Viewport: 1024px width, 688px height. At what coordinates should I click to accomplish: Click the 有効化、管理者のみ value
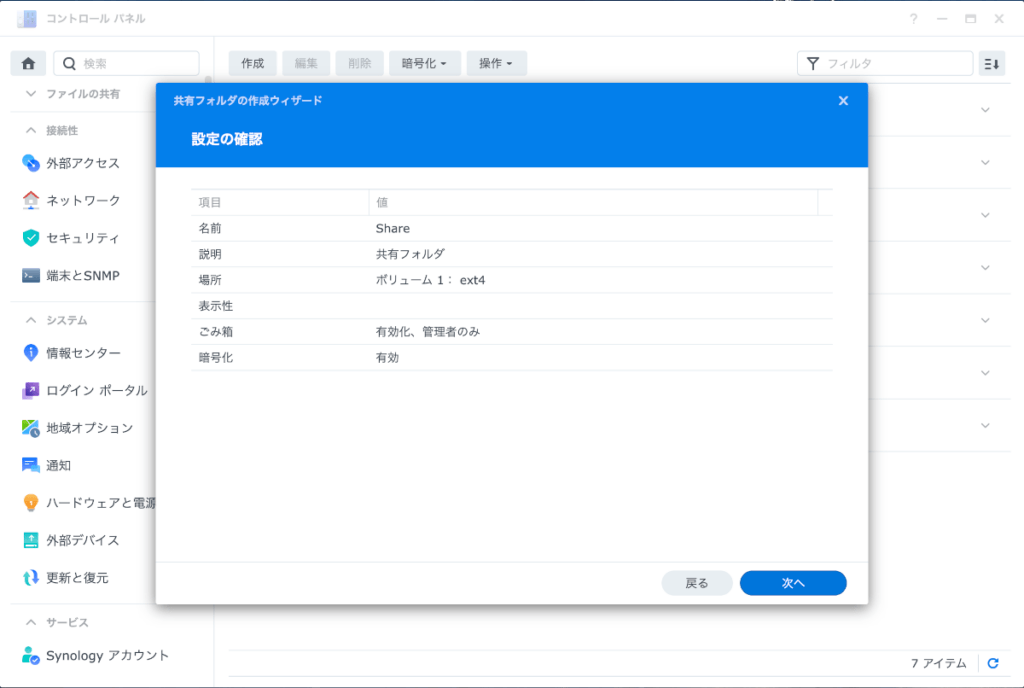coord(428,332)
